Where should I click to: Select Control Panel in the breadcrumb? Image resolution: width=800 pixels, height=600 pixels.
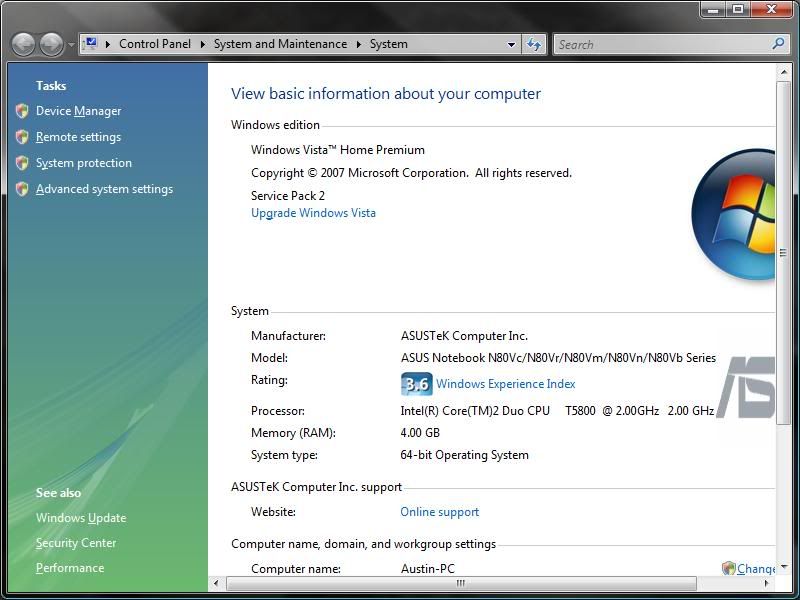(155, 44)
